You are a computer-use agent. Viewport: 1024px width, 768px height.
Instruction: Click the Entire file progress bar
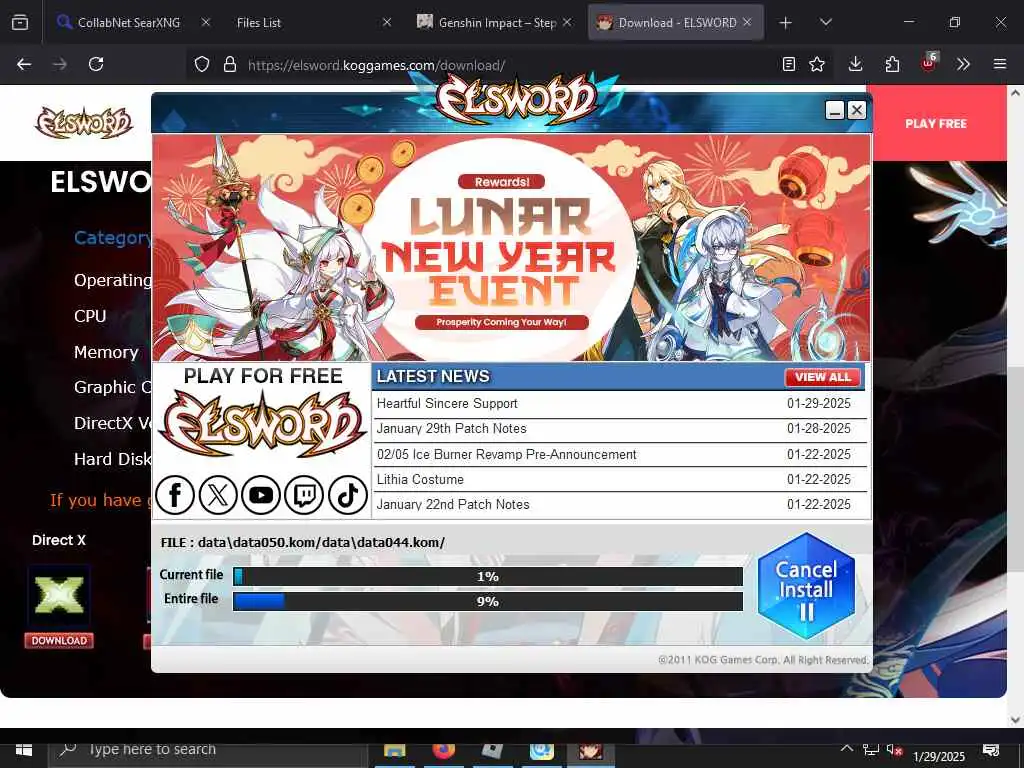pos(488,601)
